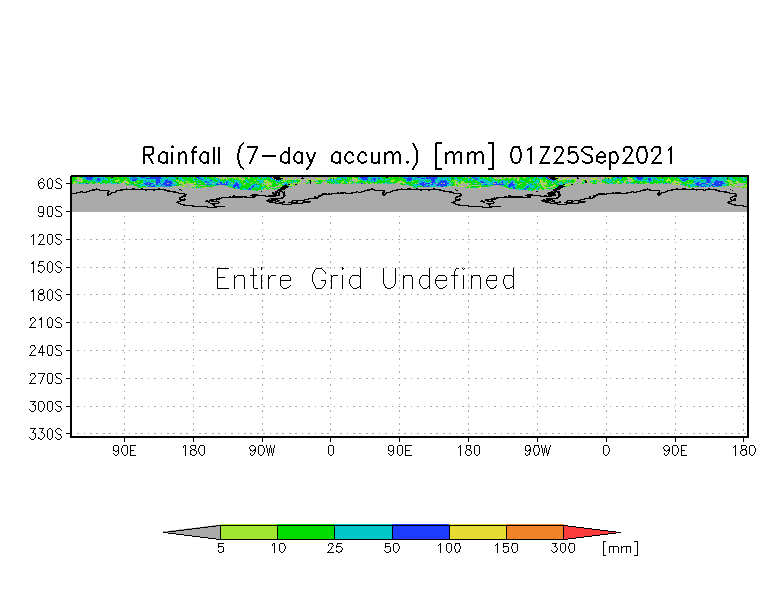Select the cyan 25-50 mm swatch
Image resolution: width=784 pixels, height=612 pixels.
click(364, 532)
